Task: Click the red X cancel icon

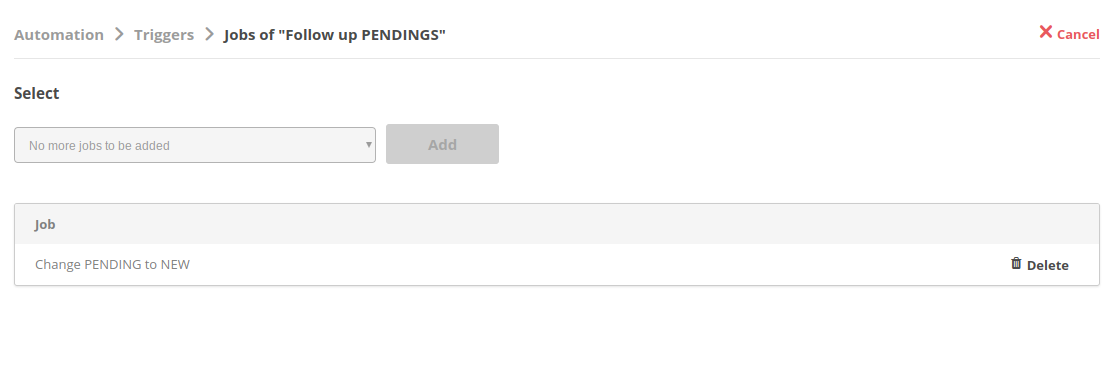Action: click(x=1045, y=32)
